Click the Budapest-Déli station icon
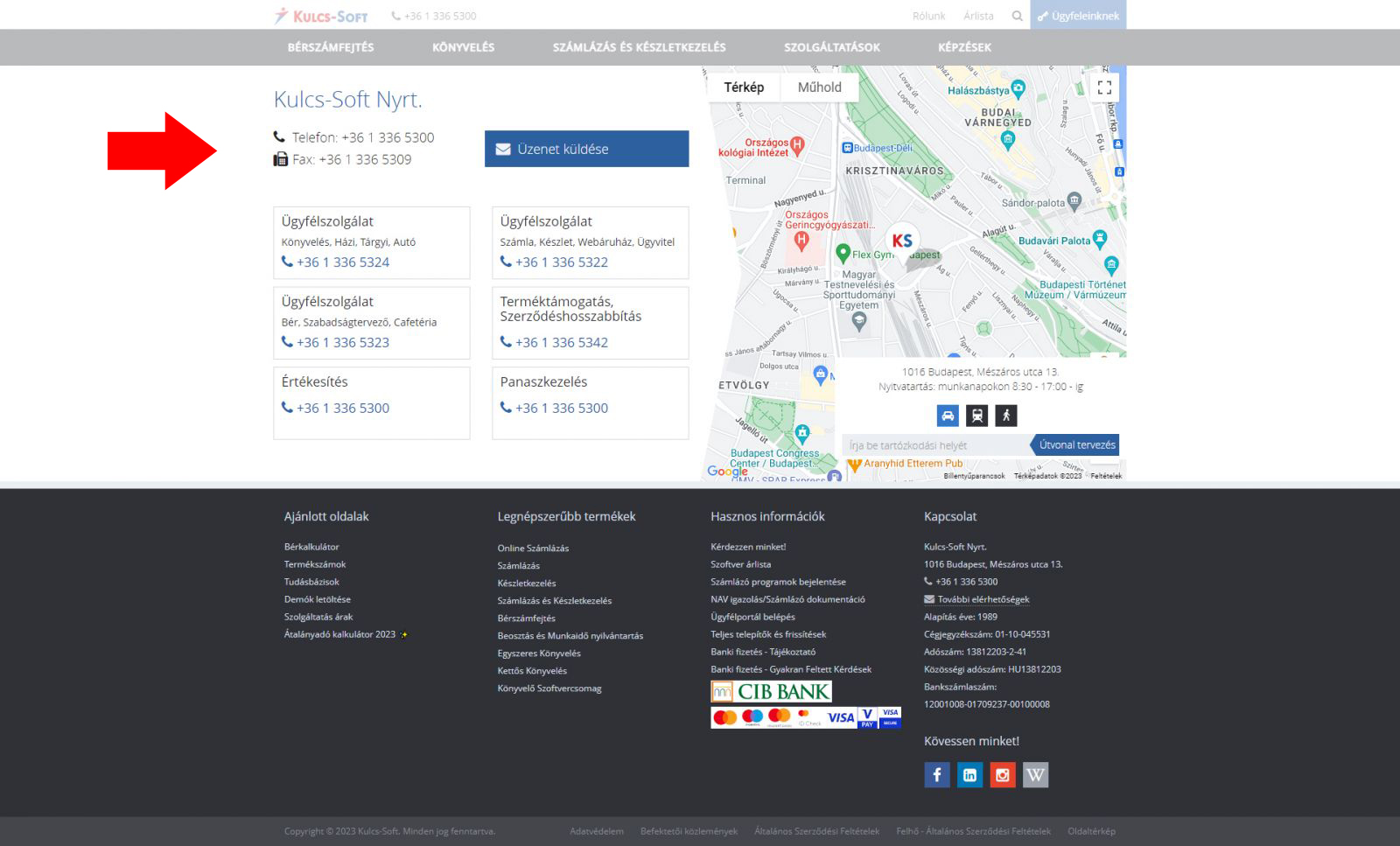Screen dimensions: 1400x846 click(x=847, y=148)
